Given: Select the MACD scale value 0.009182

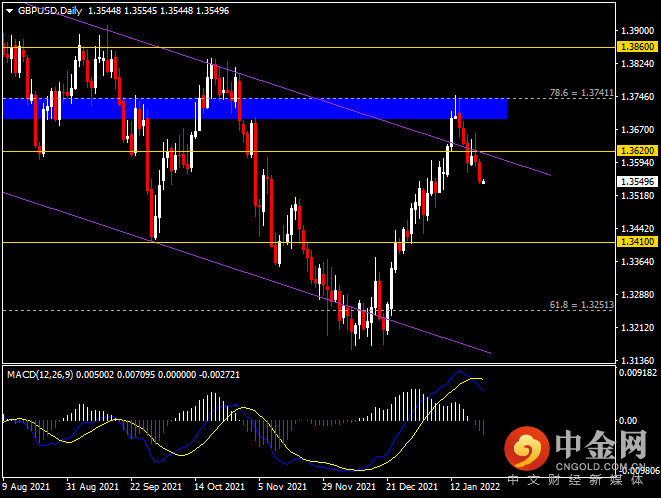Looking at the screenshot, I should [638, 373].
